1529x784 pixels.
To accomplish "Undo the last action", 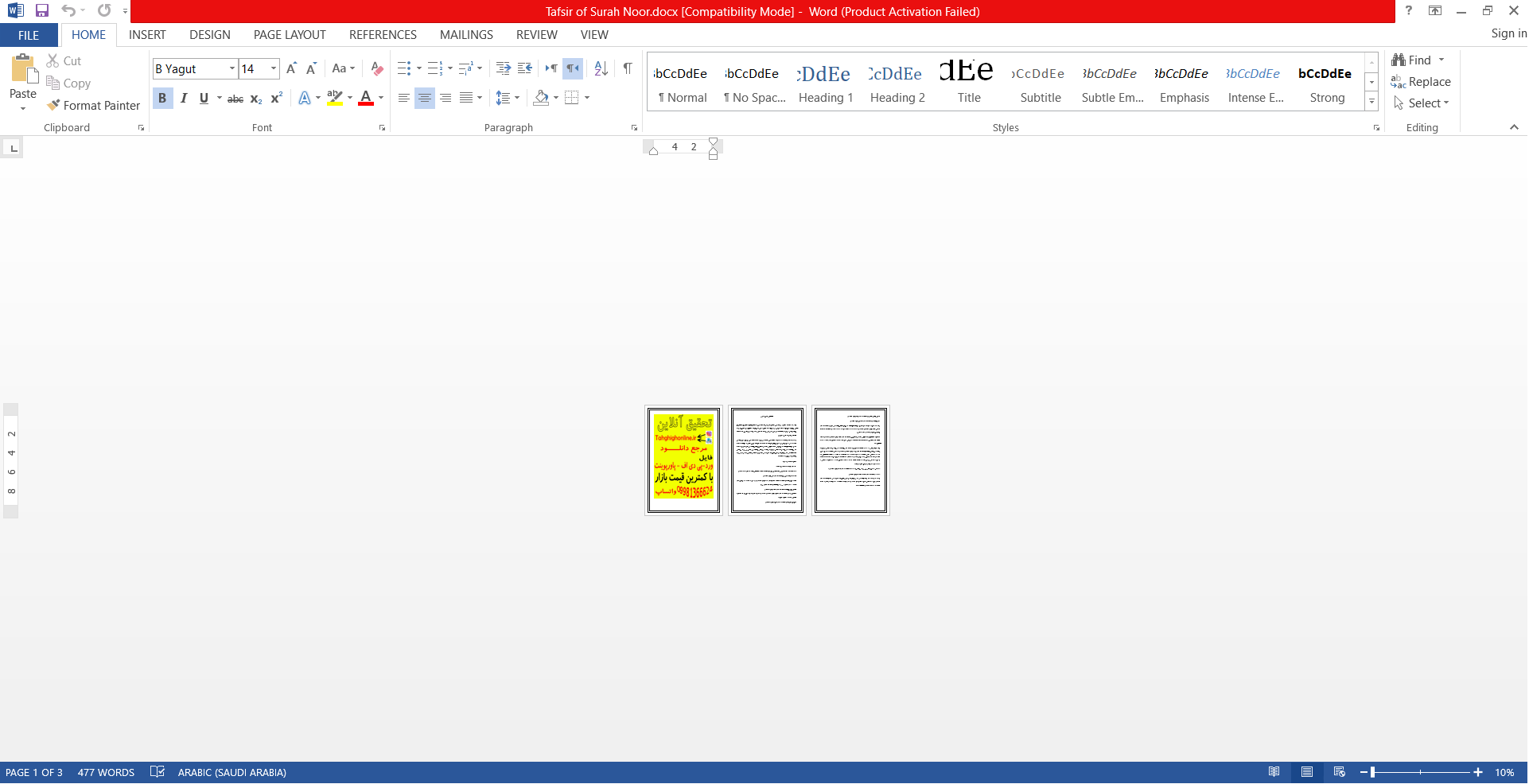I will [68, 11].
